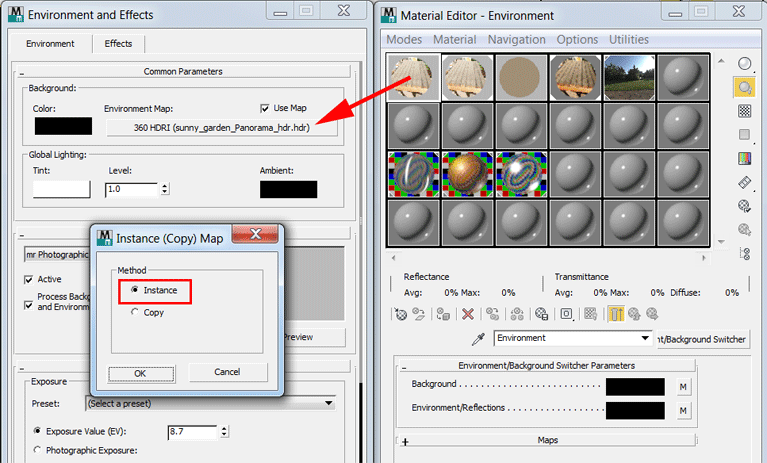
Task: Toggle the checkered Background icon
Action: tap(744, 111)
